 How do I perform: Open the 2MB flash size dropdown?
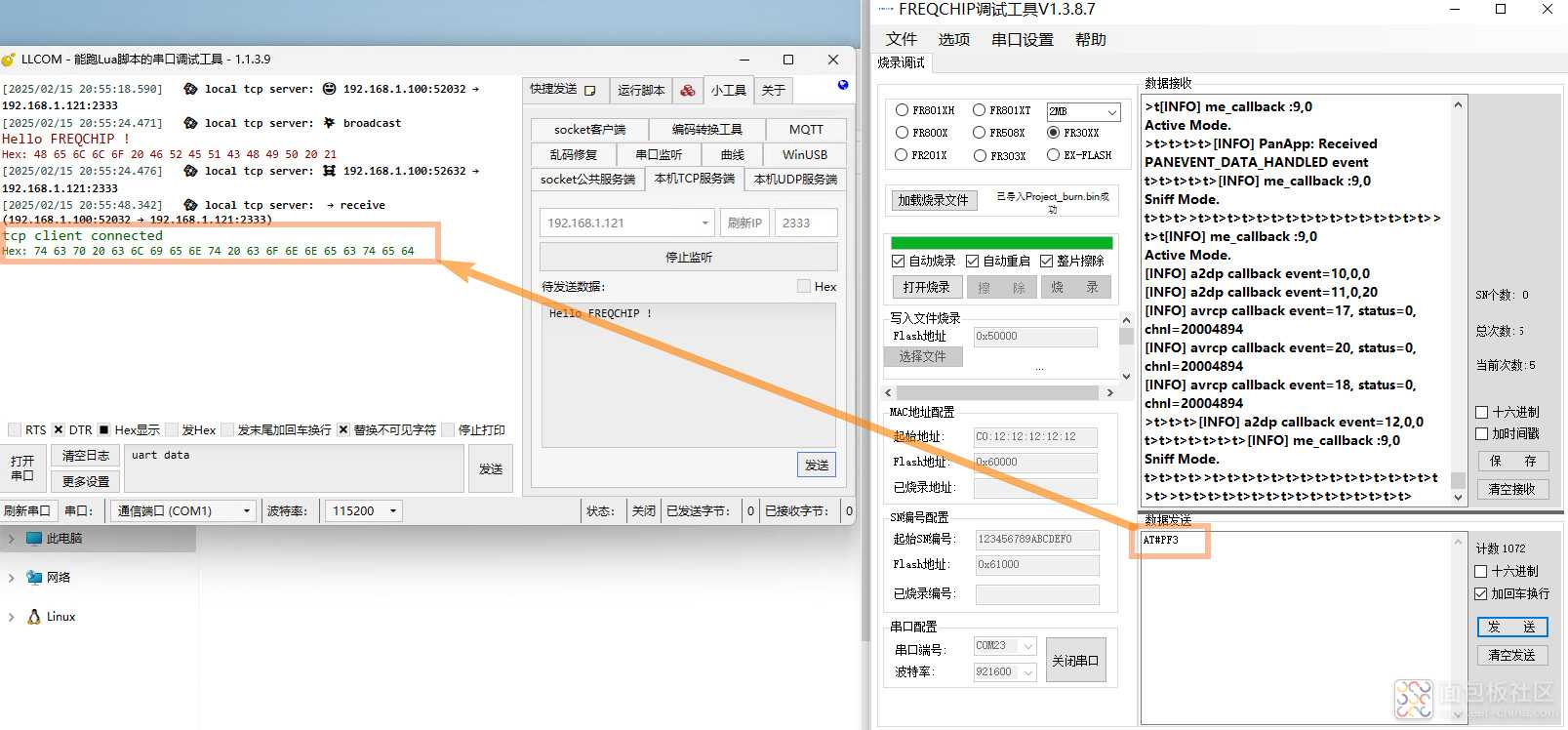click(x=1083, y=111)
